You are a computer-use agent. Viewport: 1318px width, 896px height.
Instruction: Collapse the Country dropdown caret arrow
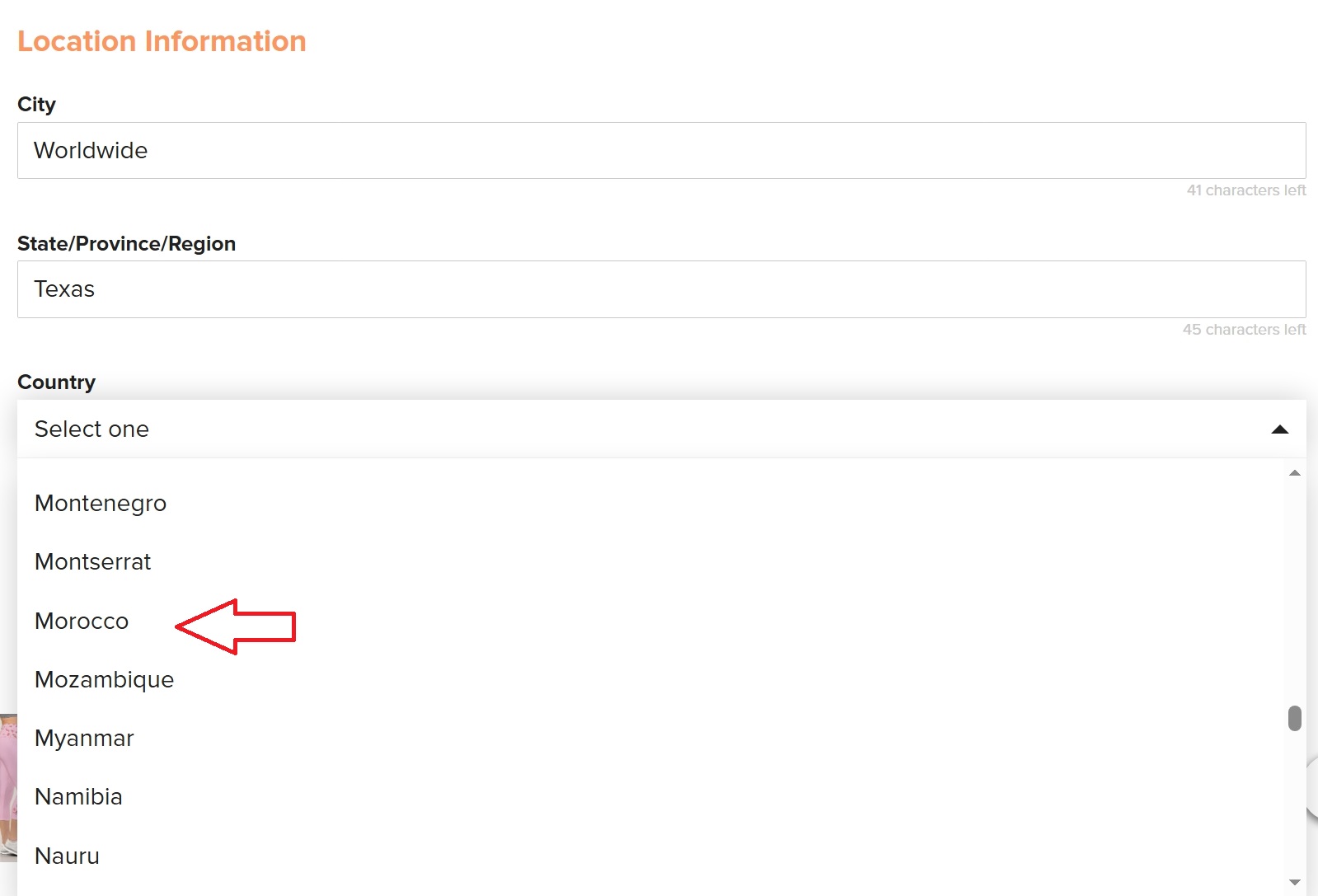1279,429
